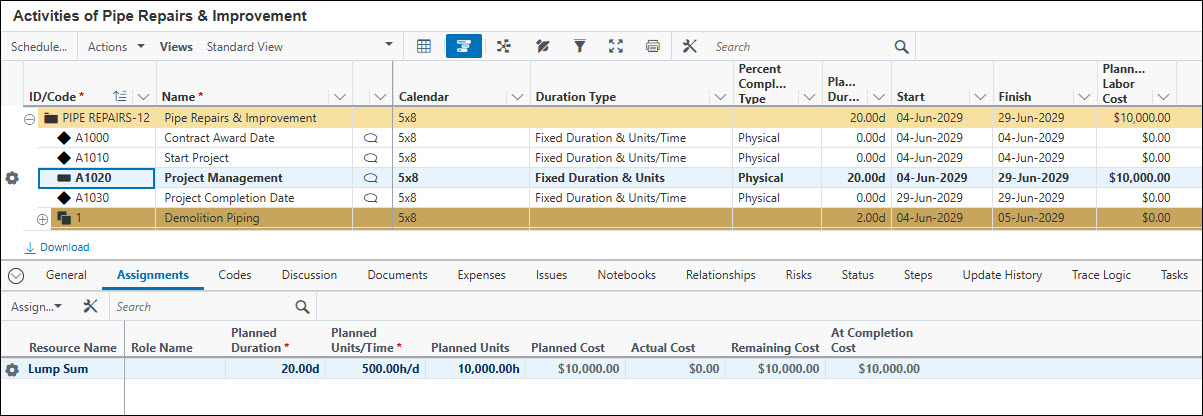Open the settings tools icon beside upper Search
Image resolution: width=1203 pixels, height=416 pixels.
pyautogui.click(x=690, y=46)
